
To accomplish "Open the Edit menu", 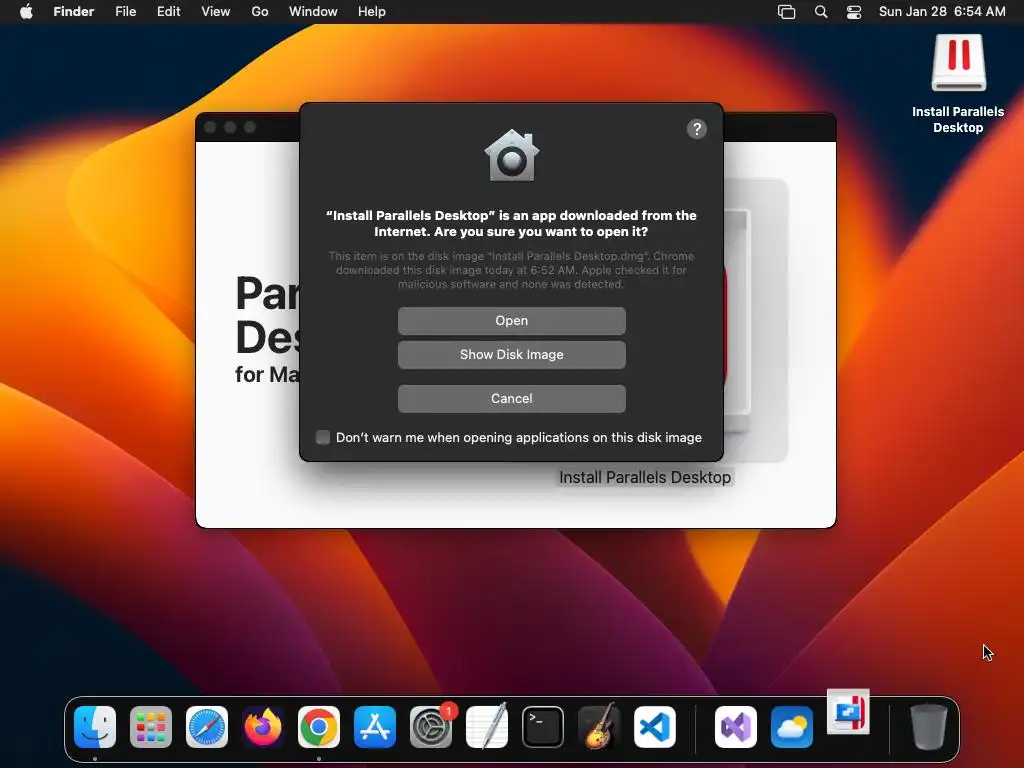I will 168,11.
